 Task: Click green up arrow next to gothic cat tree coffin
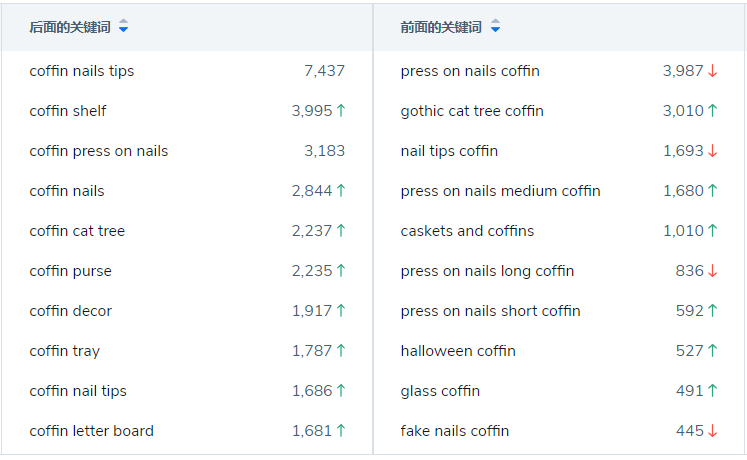(712, 111)
